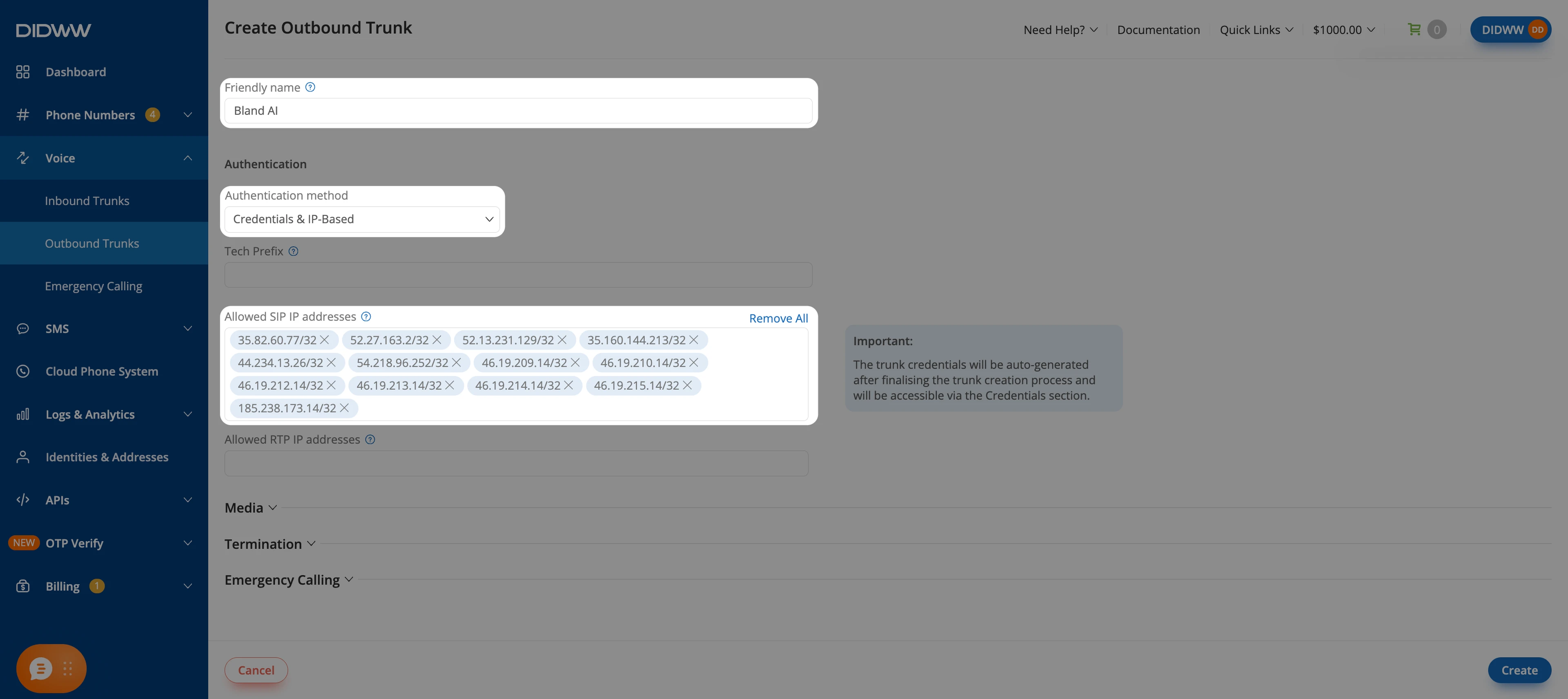Remove the 35.160.144.213/32 IP tag
The width and height of the screenshot is (1568, 699).
(693, 340)
